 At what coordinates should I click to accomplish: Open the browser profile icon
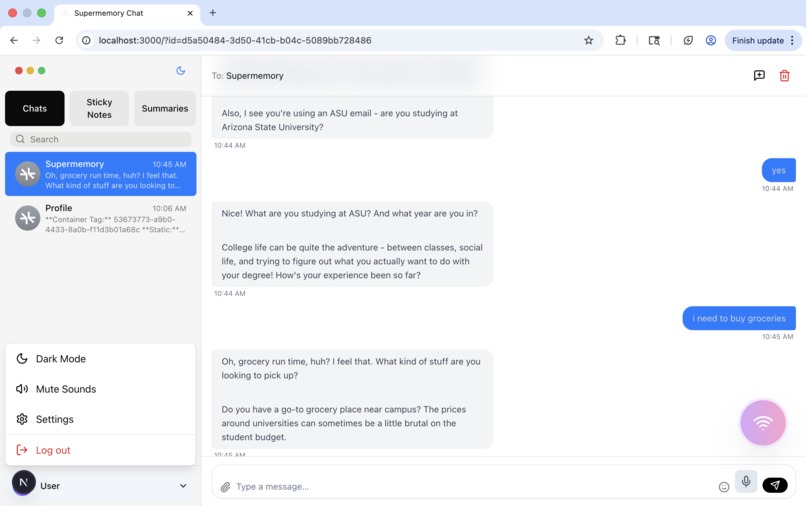pos(711,40)
